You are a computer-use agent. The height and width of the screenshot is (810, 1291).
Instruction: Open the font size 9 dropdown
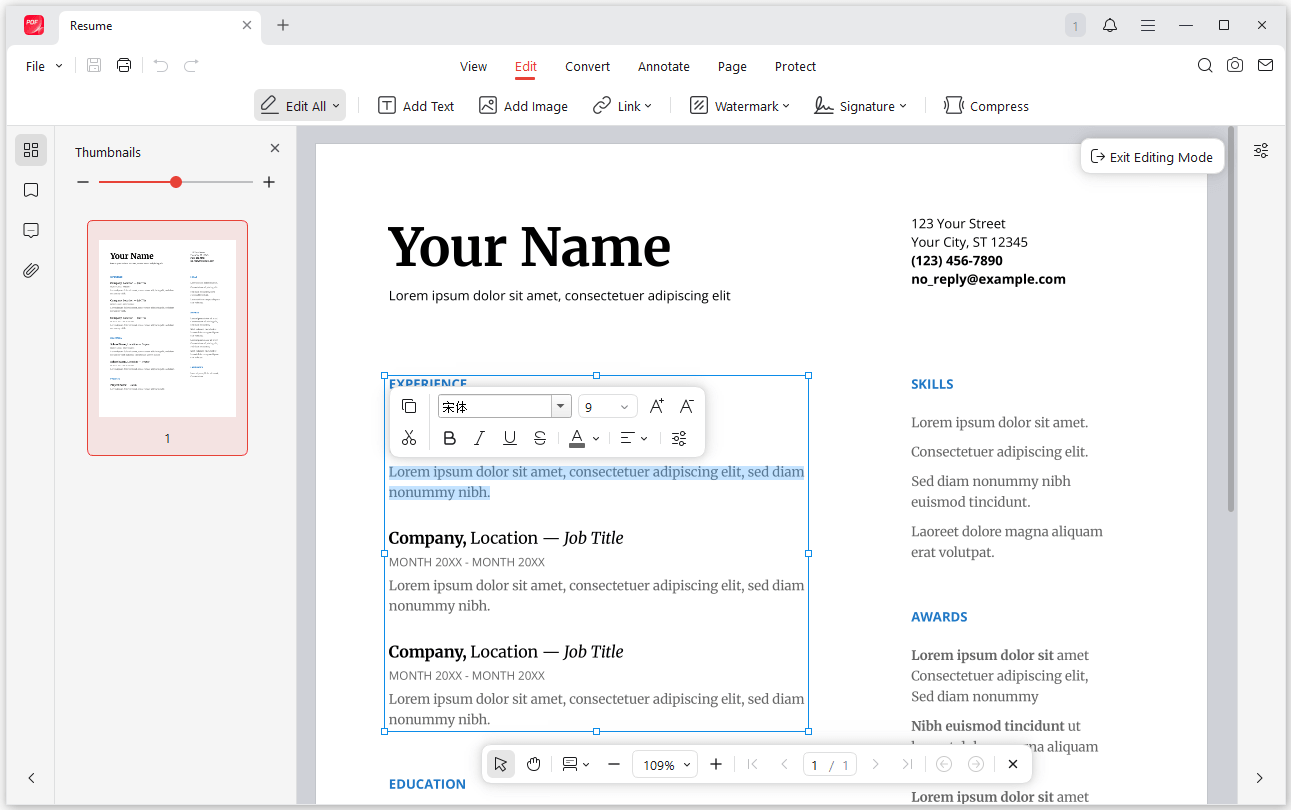[x=608, y=406]
